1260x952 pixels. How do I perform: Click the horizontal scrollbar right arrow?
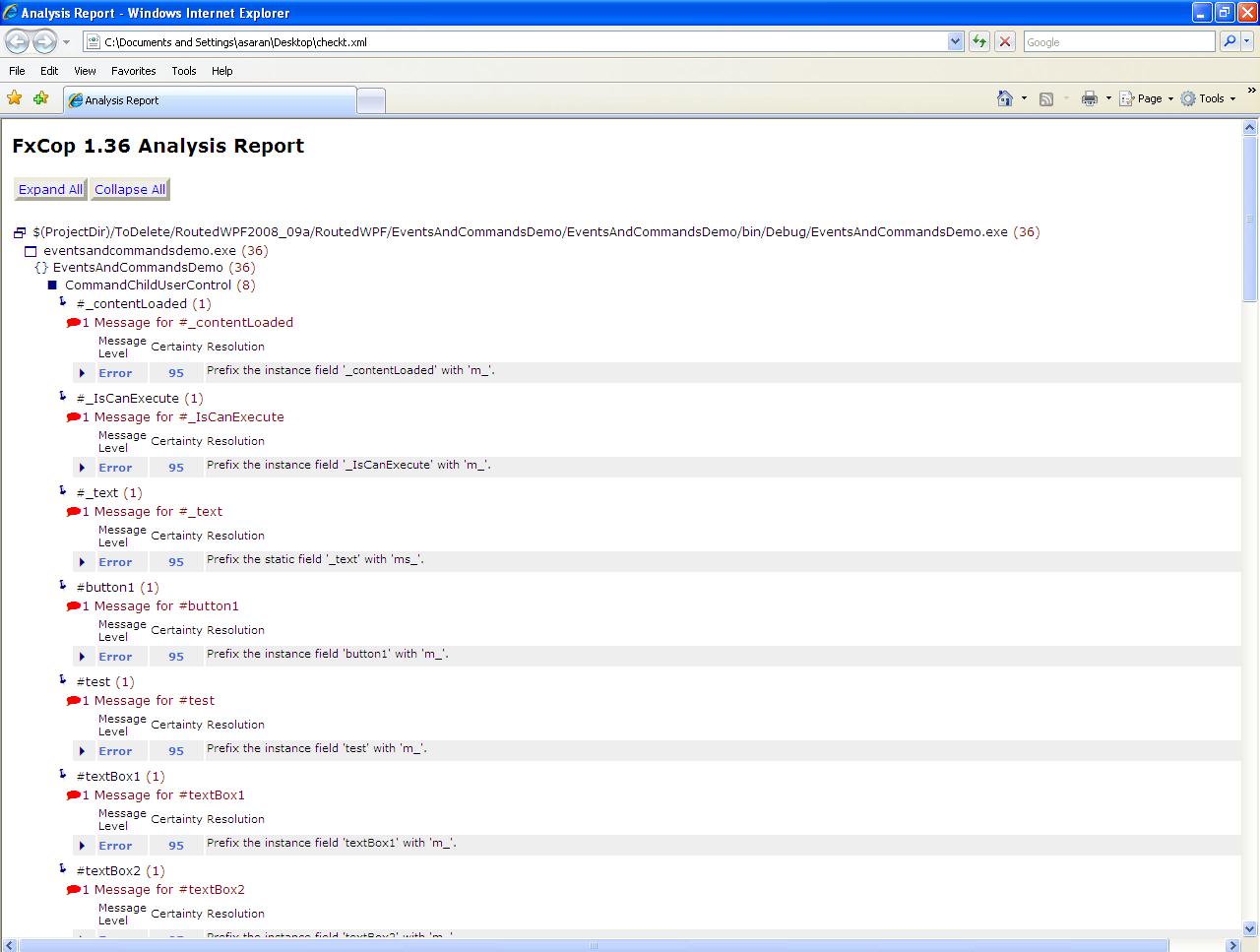[1232, 945]
